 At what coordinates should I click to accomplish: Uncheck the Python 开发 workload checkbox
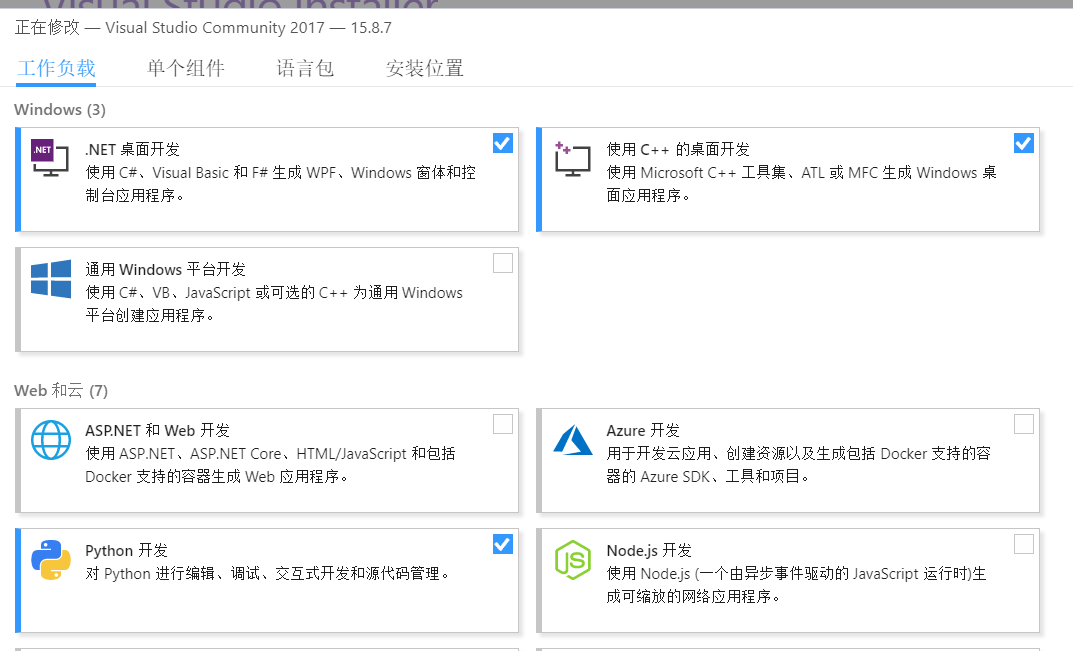click(x=503, y=544)
